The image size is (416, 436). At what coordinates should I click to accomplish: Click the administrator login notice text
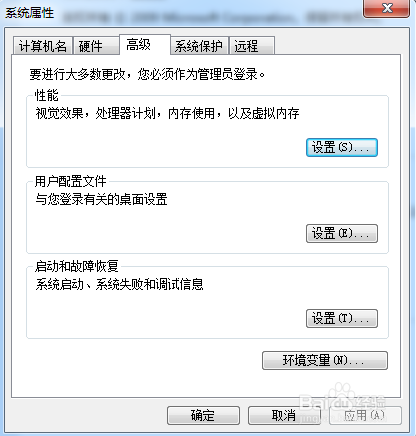pos(147,74)
